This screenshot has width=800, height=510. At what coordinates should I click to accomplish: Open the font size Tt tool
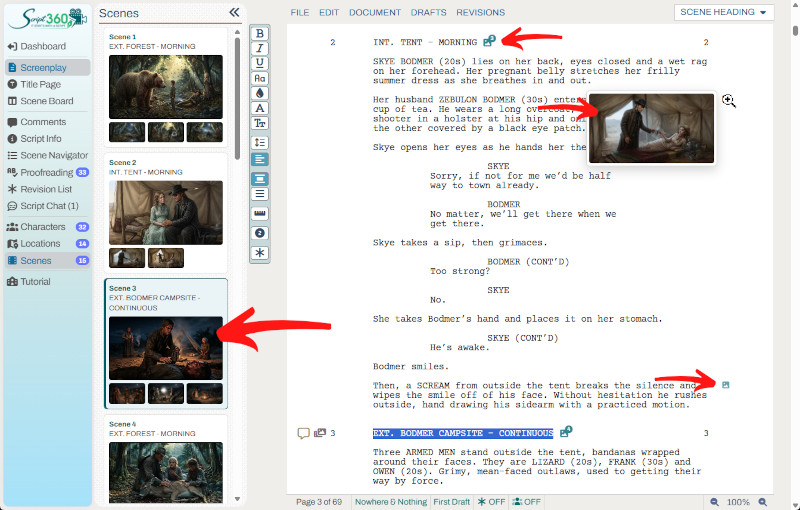[260, 123]
